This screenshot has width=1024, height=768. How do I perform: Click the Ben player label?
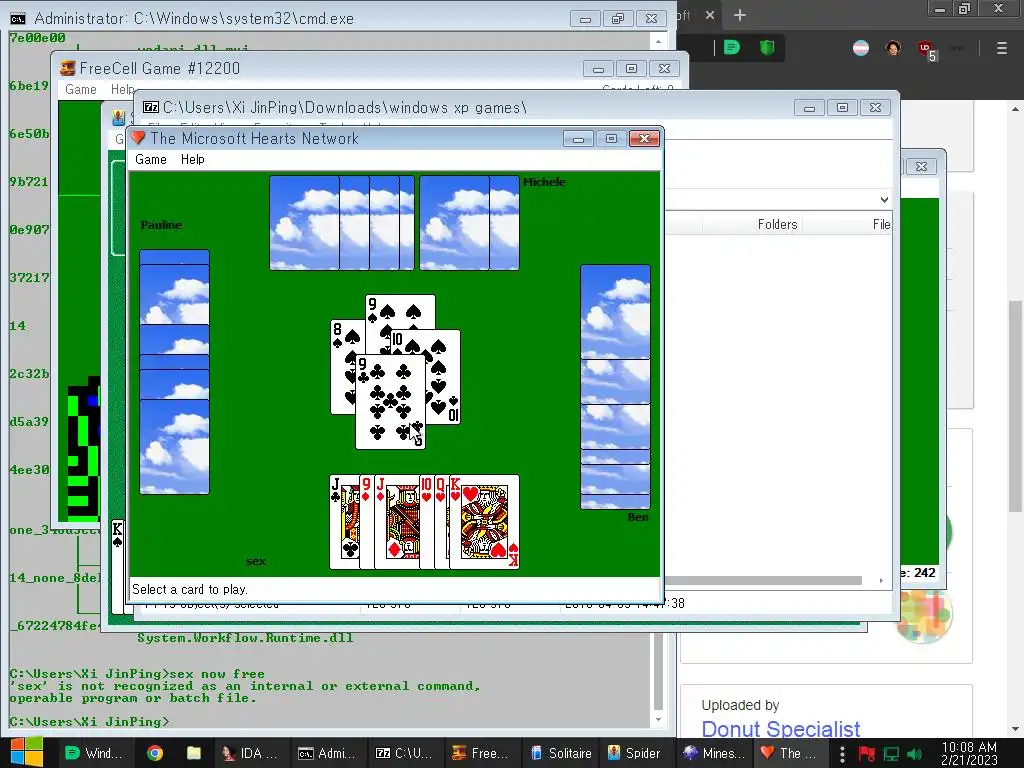click(638, 517)
